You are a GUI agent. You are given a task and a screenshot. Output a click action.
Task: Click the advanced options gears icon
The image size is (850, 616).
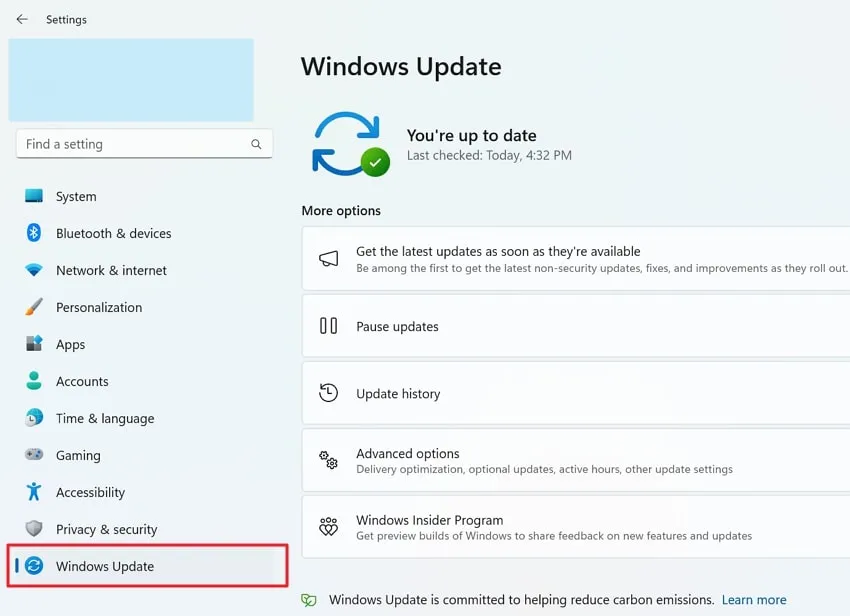[x=329, y=460]
